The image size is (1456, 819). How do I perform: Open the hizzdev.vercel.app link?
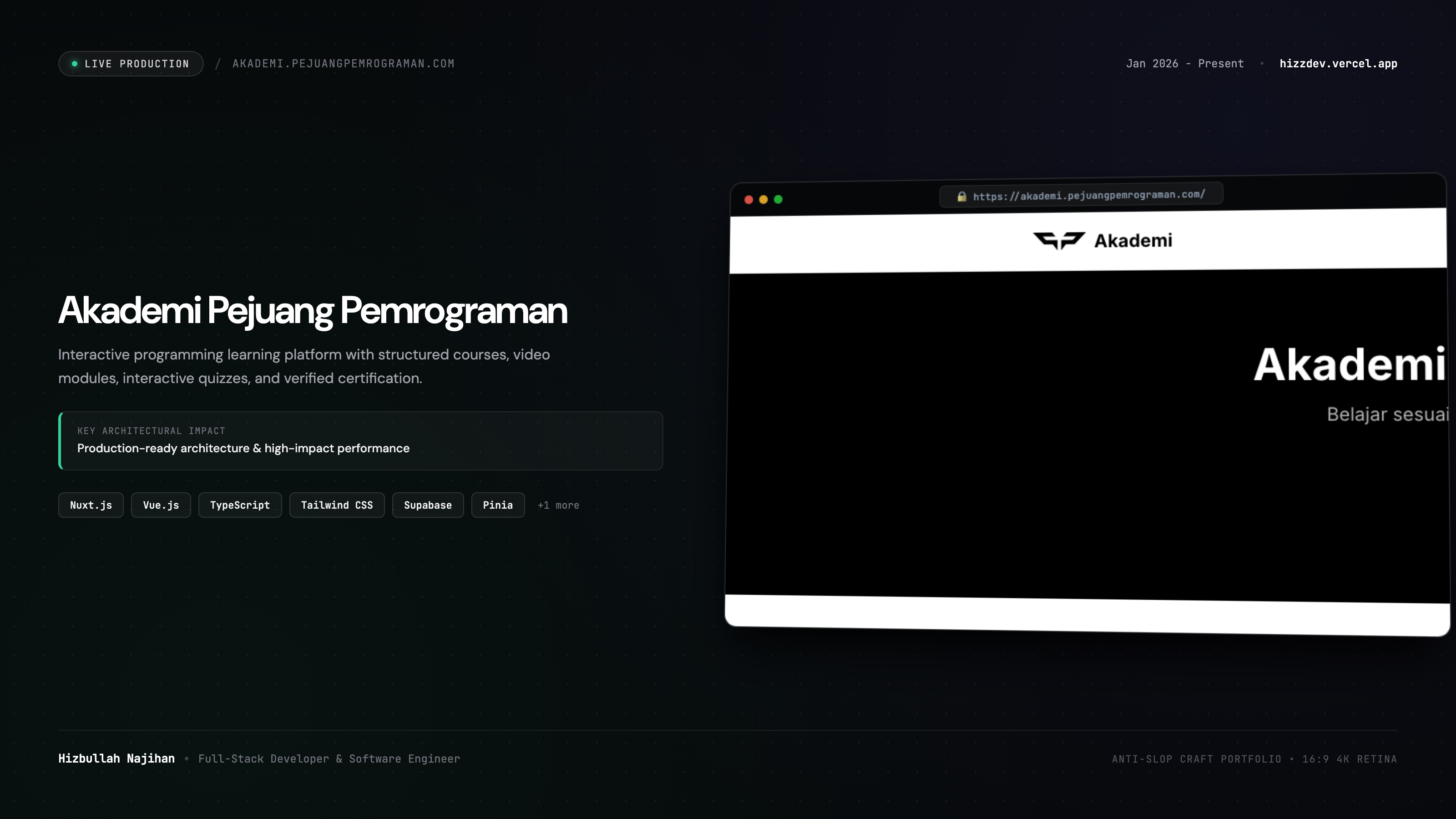1338,64
